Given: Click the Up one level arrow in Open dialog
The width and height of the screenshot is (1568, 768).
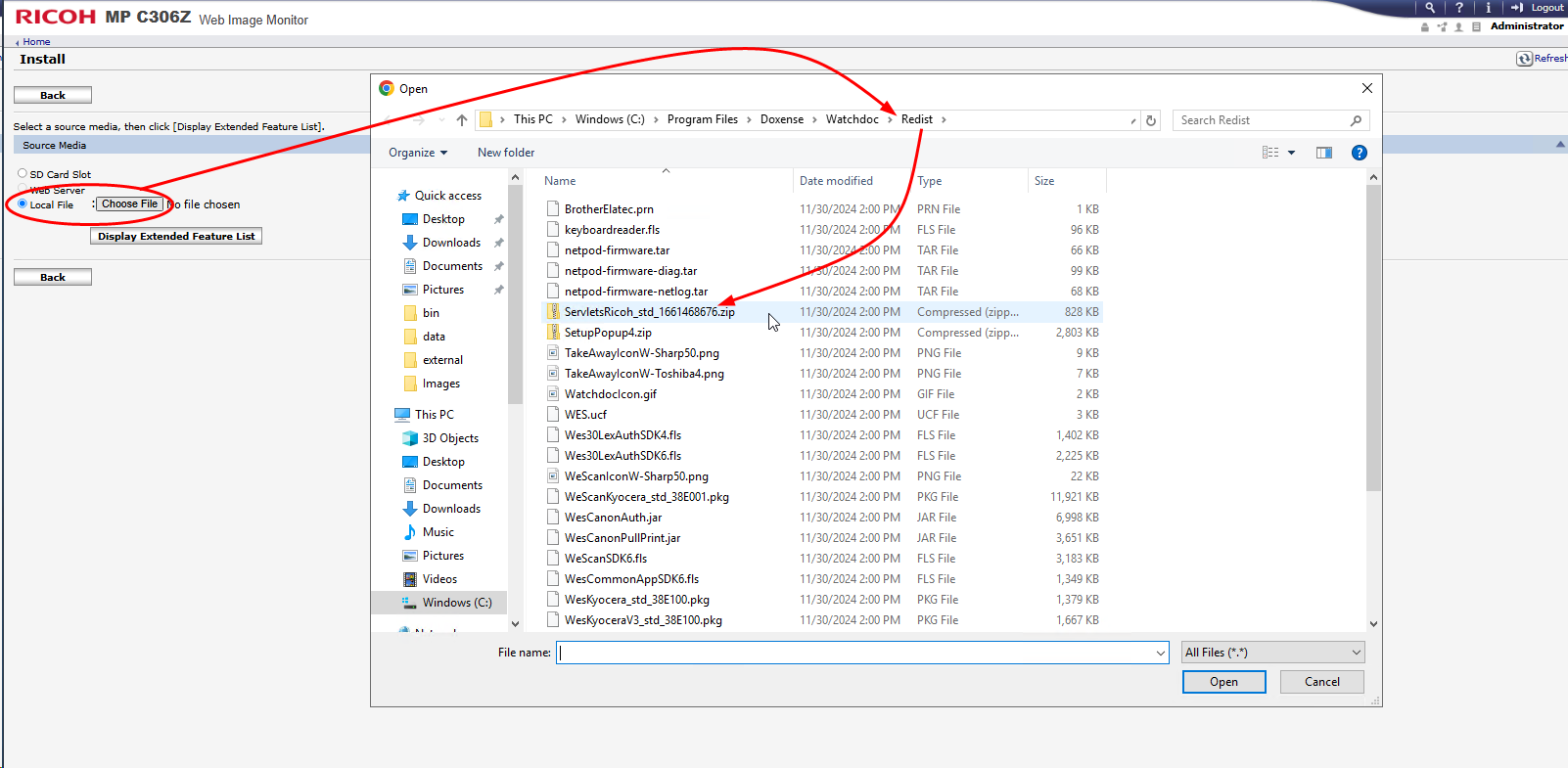Looking at the screenshot, I should click(462, 120).
